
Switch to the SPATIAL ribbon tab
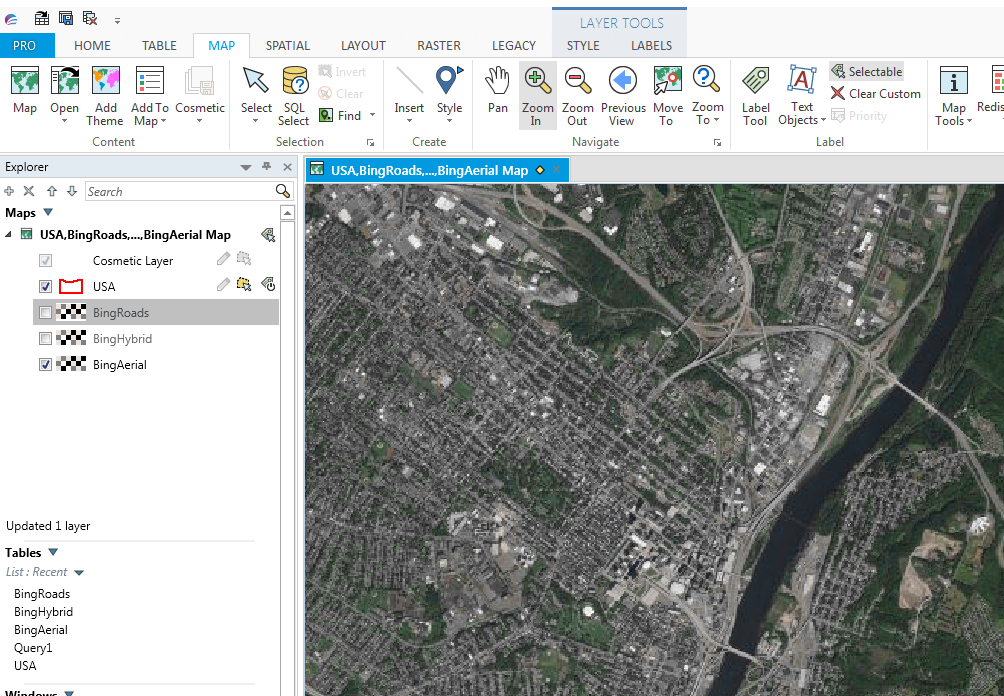coord(287,45)
